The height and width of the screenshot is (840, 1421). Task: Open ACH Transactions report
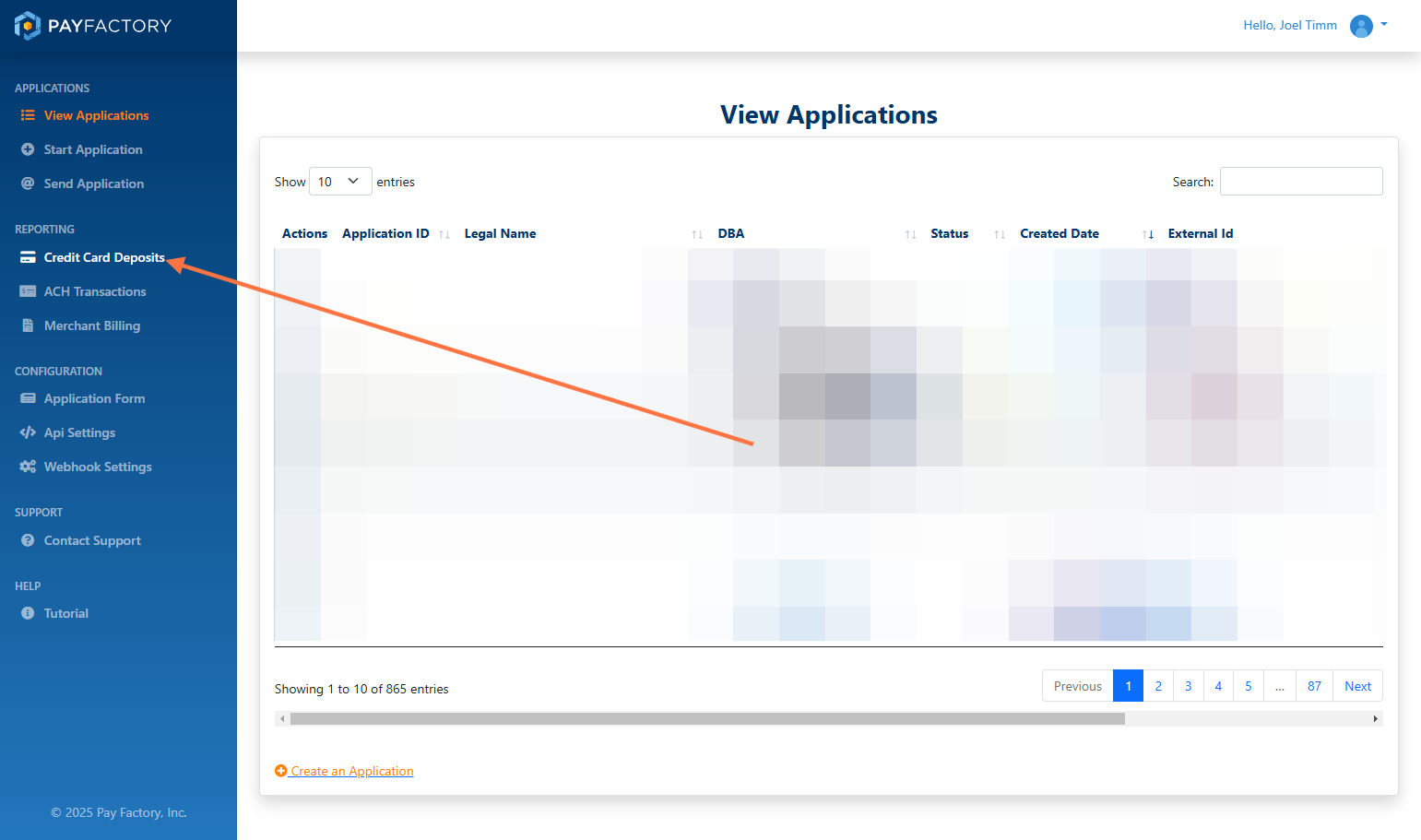pyautogui.click(x=95, y=291)
